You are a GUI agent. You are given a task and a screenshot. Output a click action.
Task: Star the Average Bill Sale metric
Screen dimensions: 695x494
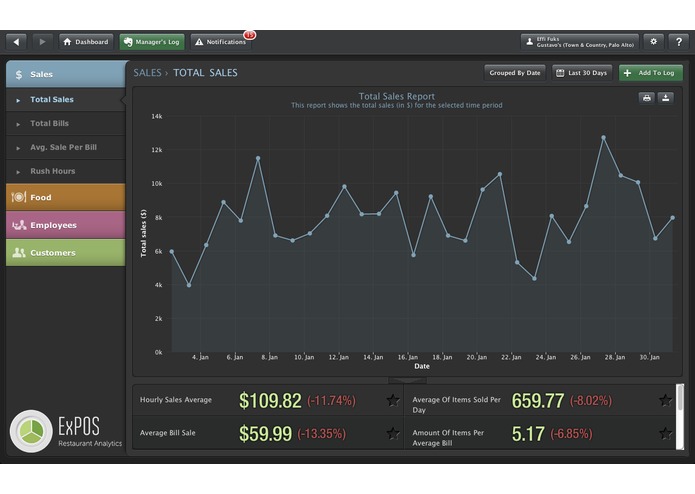pyautogui.click(x=393, y=433)
